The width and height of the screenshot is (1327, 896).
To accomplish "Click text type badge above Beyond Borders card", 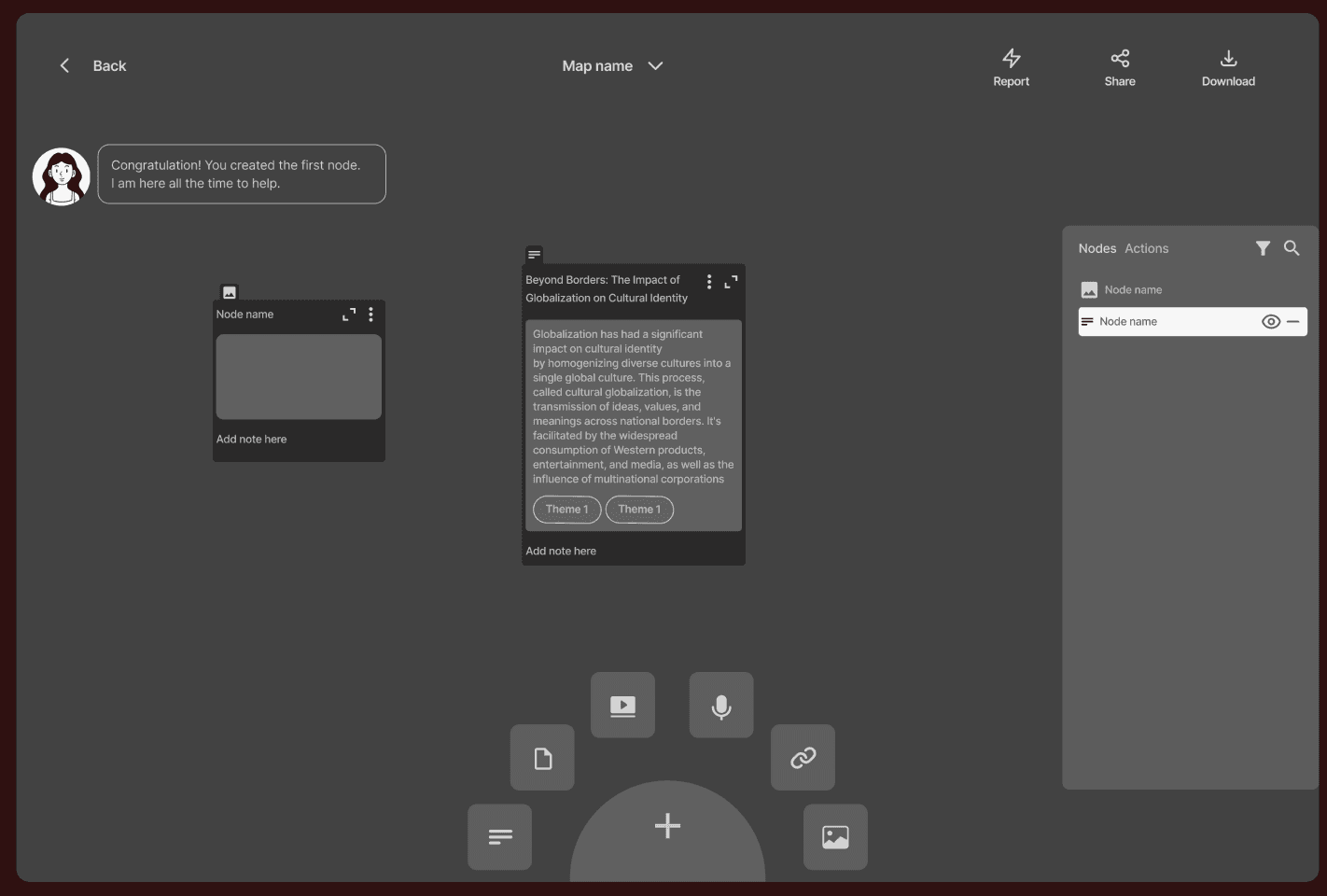I will (x=534, y=254).
